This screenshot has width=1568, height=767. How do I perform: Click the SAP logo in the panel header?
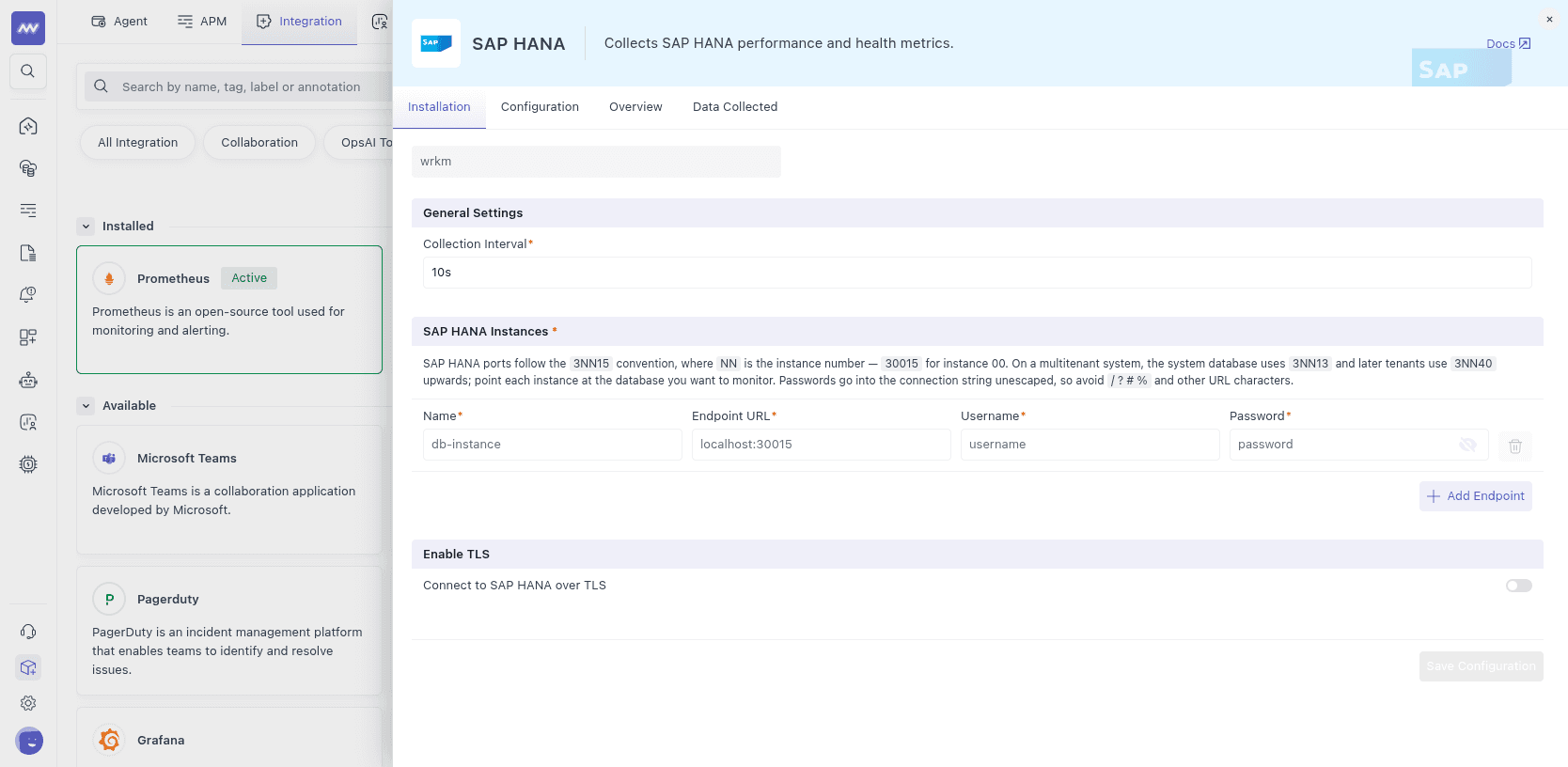point(436,43)
